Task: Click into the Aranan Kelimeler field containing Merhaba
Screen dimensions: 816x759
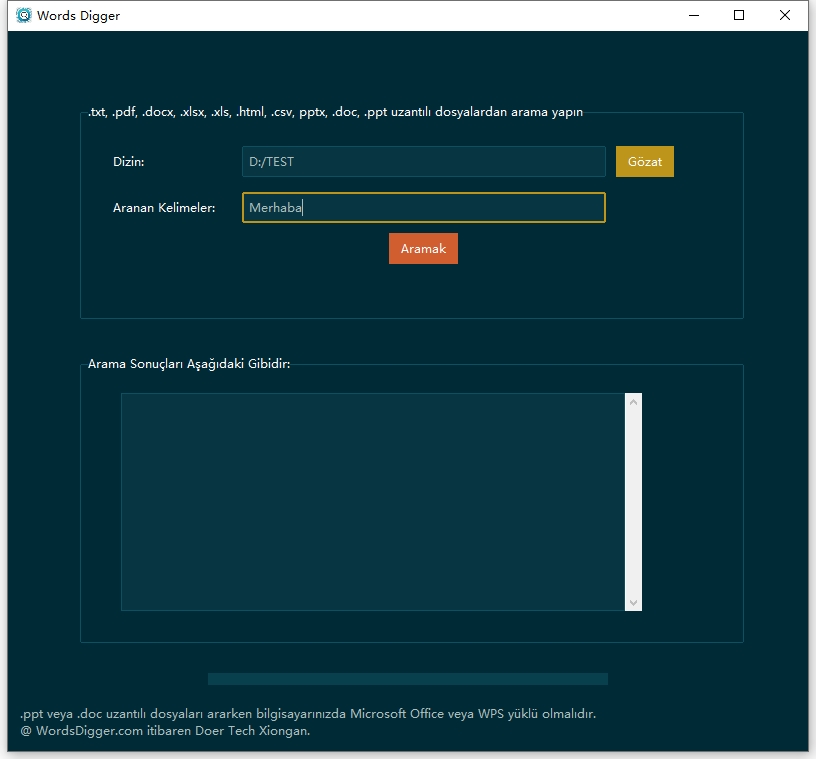Action: pyautogui.click(x=423, y=208)
